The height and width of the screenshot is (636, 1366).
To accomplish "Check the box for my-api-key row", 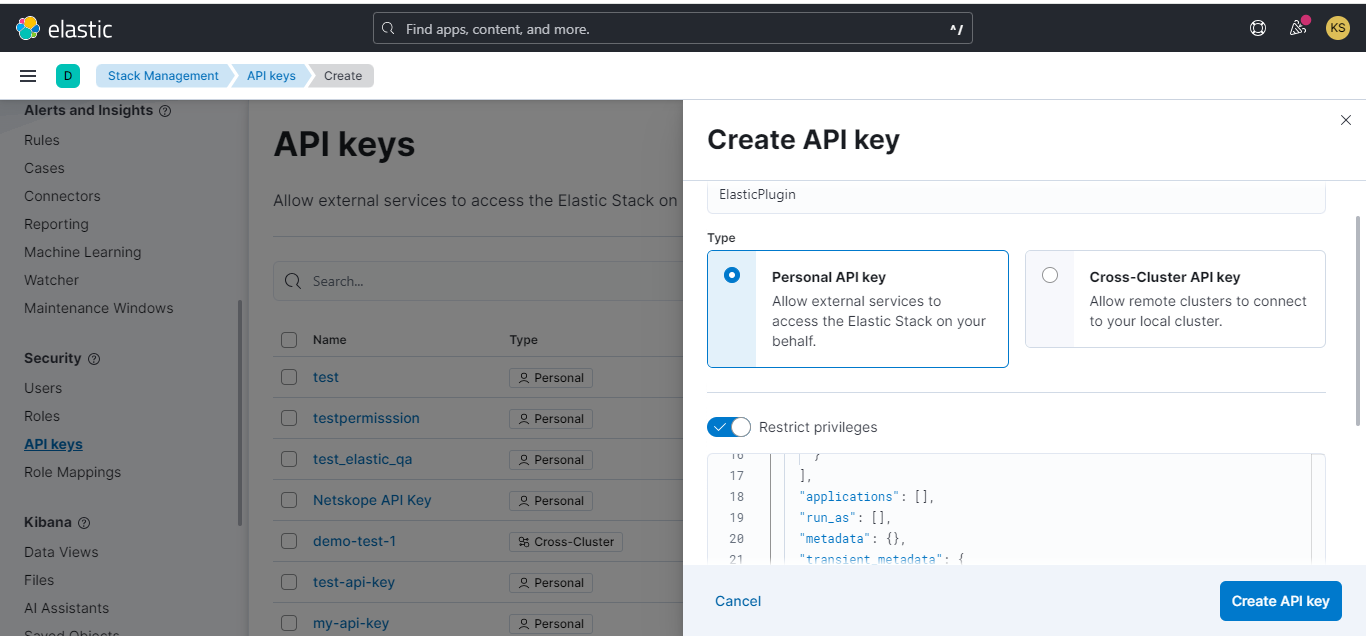I will (289, 623).
